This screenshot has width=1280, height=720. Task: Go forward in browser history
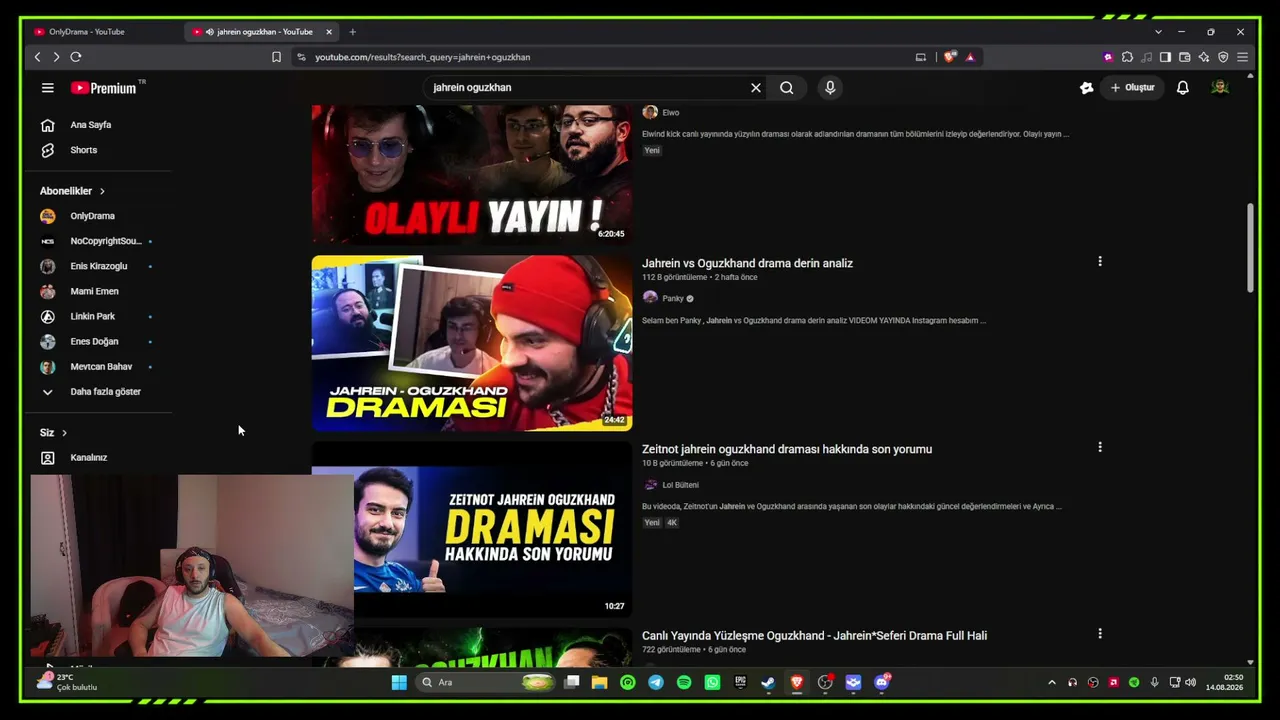56,57
